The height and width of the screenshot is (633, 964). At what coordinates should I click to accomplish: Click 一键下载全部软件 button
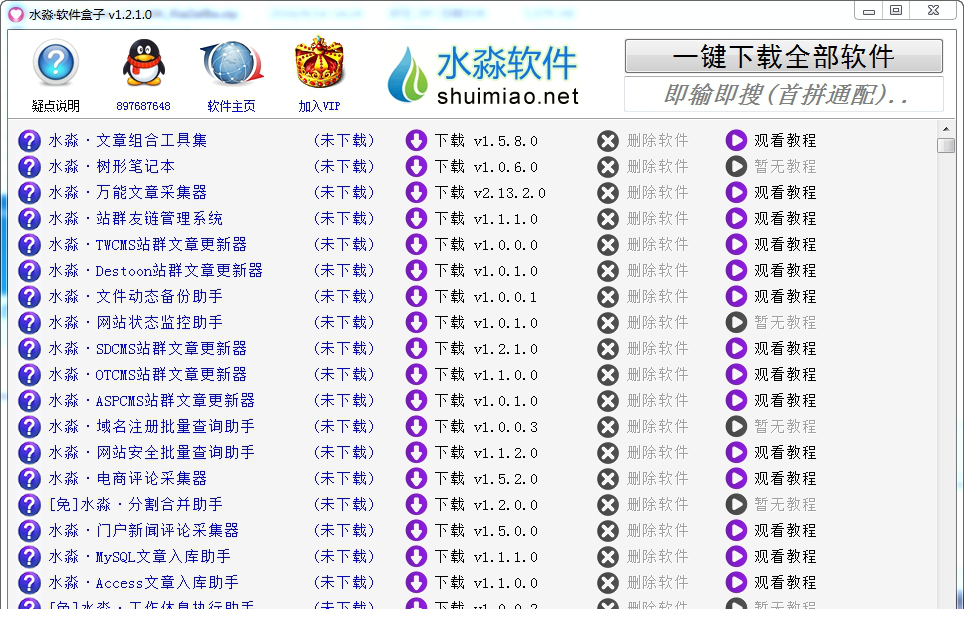[x=783, y=57]
